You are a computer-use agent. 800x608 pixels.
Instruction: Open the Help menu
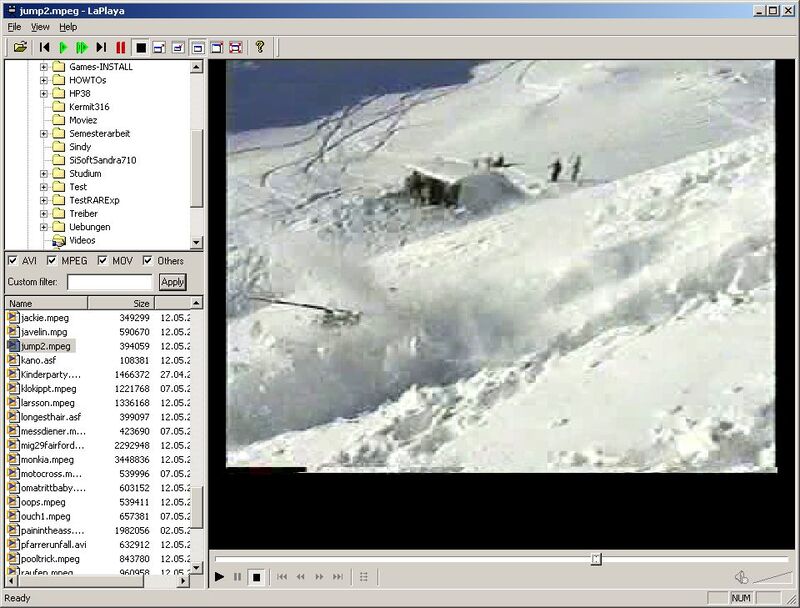pos(68,27)
